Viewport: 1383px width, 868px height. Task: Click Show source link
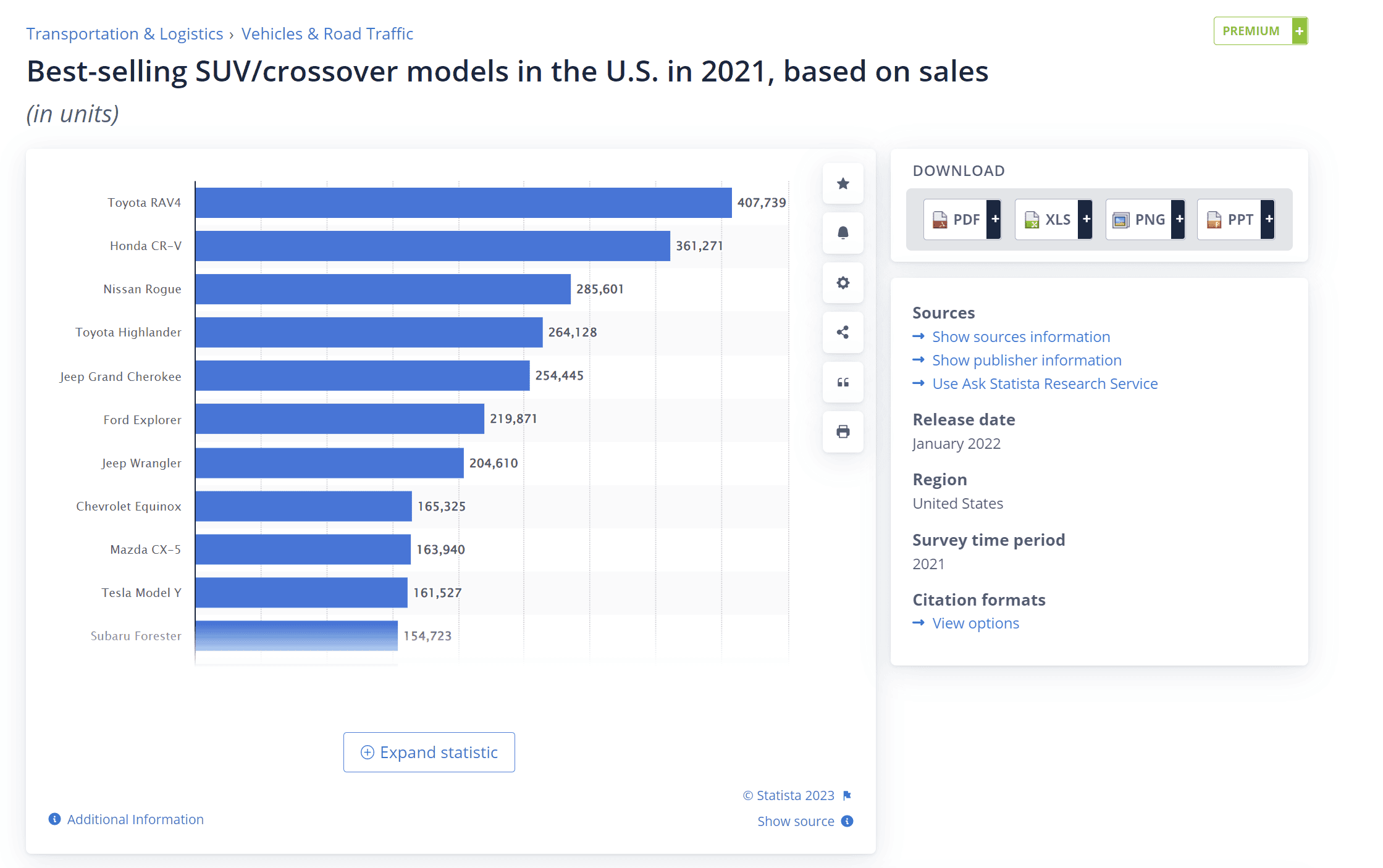796,821
